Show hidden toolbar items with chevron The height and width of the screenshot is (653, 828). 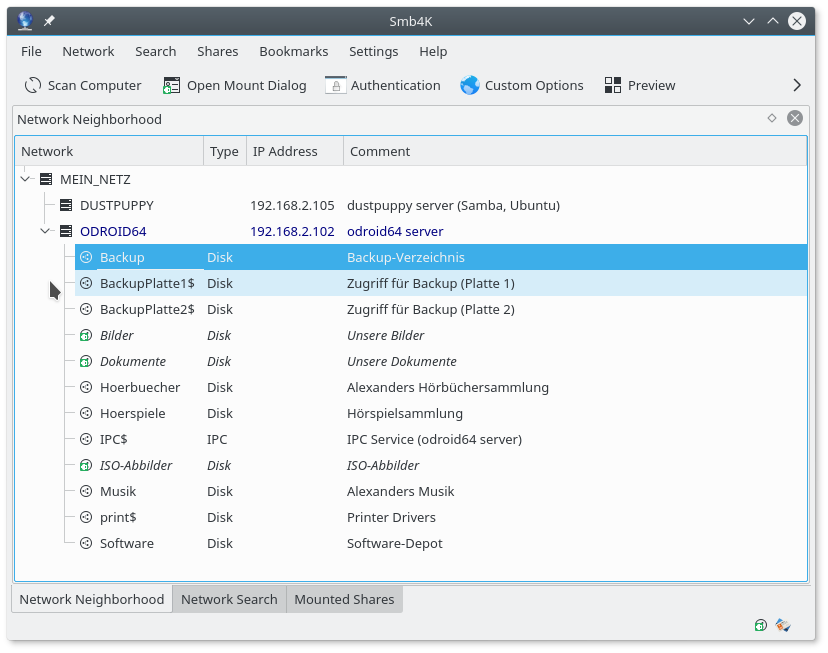pos(797,86)
